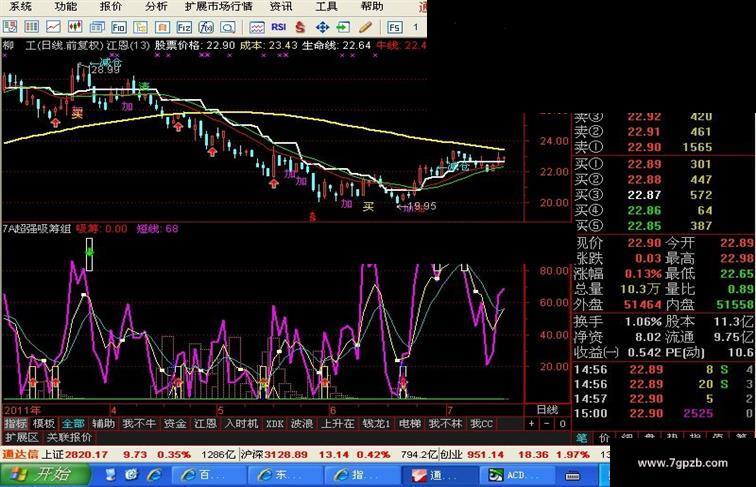Switch to candlestick K-line chart icon
Screen dimensions: 756x487
[x=75, y=27]
